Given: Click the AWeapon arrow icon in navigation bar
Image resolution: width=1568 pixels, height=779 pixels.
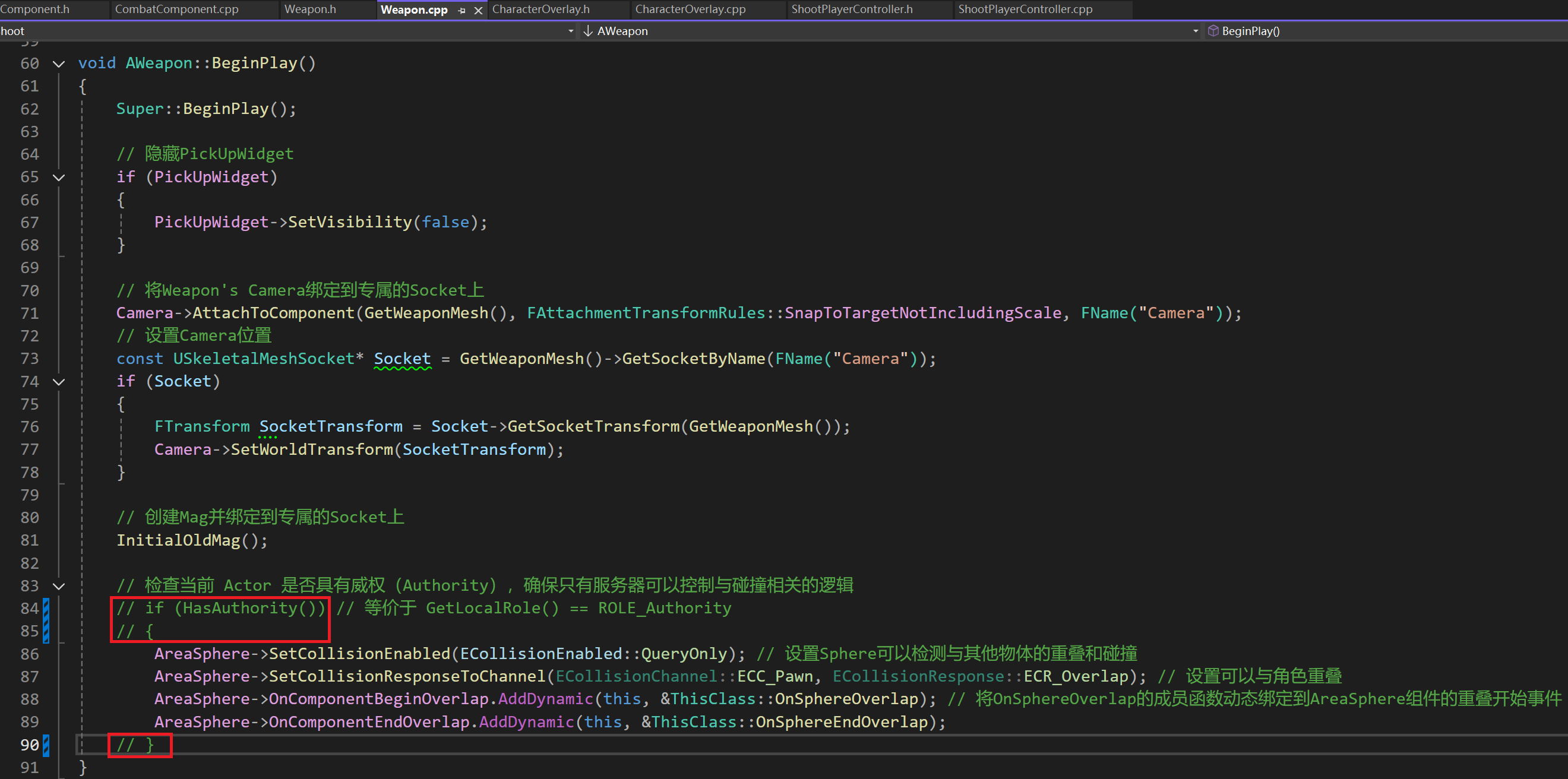Looking at the screenshot, I should (x=588, y=30).
